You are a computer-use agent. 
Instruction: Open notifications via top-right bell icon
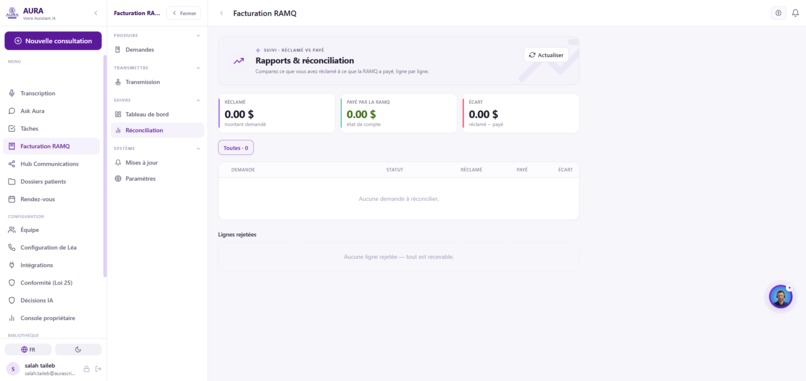coord(795,13)
